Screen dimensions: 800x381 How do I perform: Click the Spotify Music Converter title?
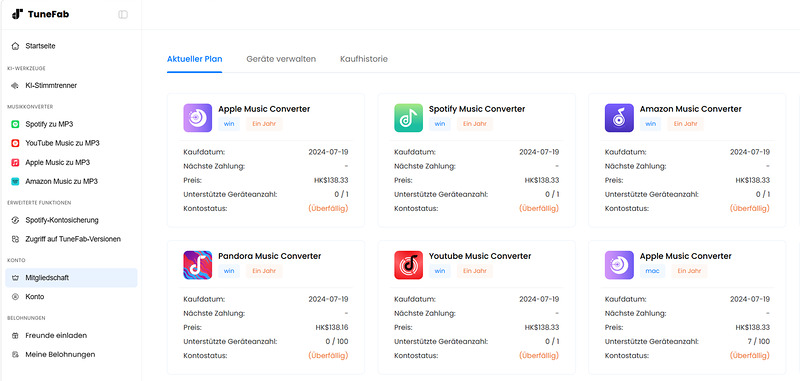pyautogui.click(x=477, y=109)
